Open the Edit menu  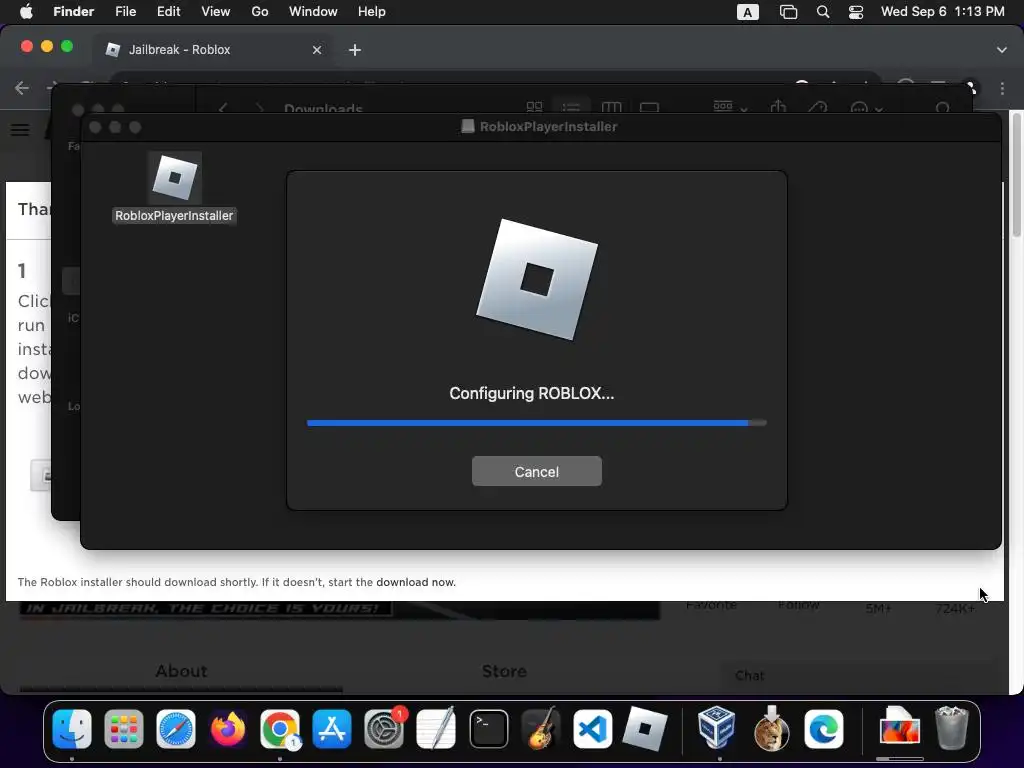click(168, 12)
